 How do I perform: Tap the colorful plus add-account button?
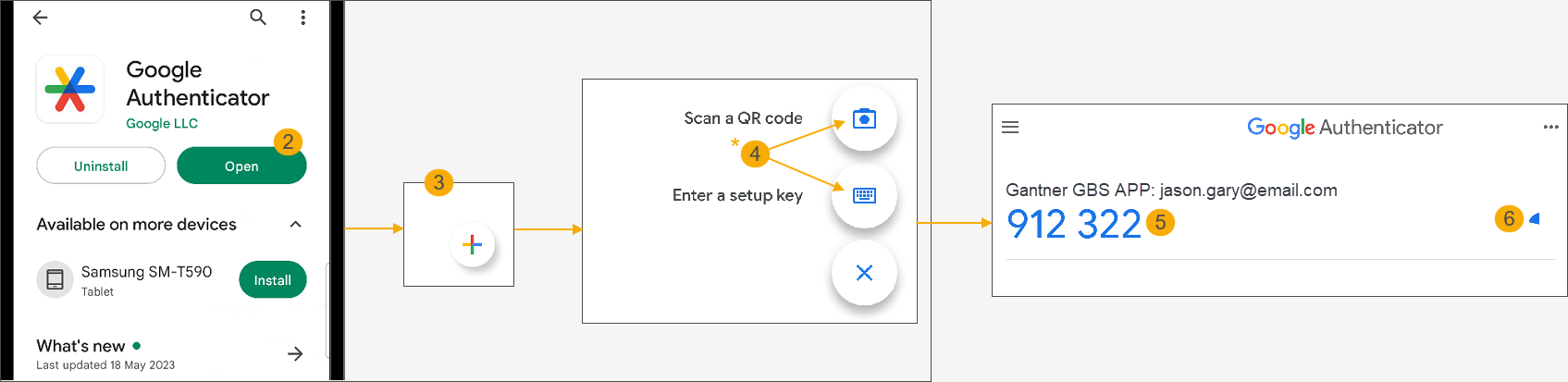(x=472, y=244)
